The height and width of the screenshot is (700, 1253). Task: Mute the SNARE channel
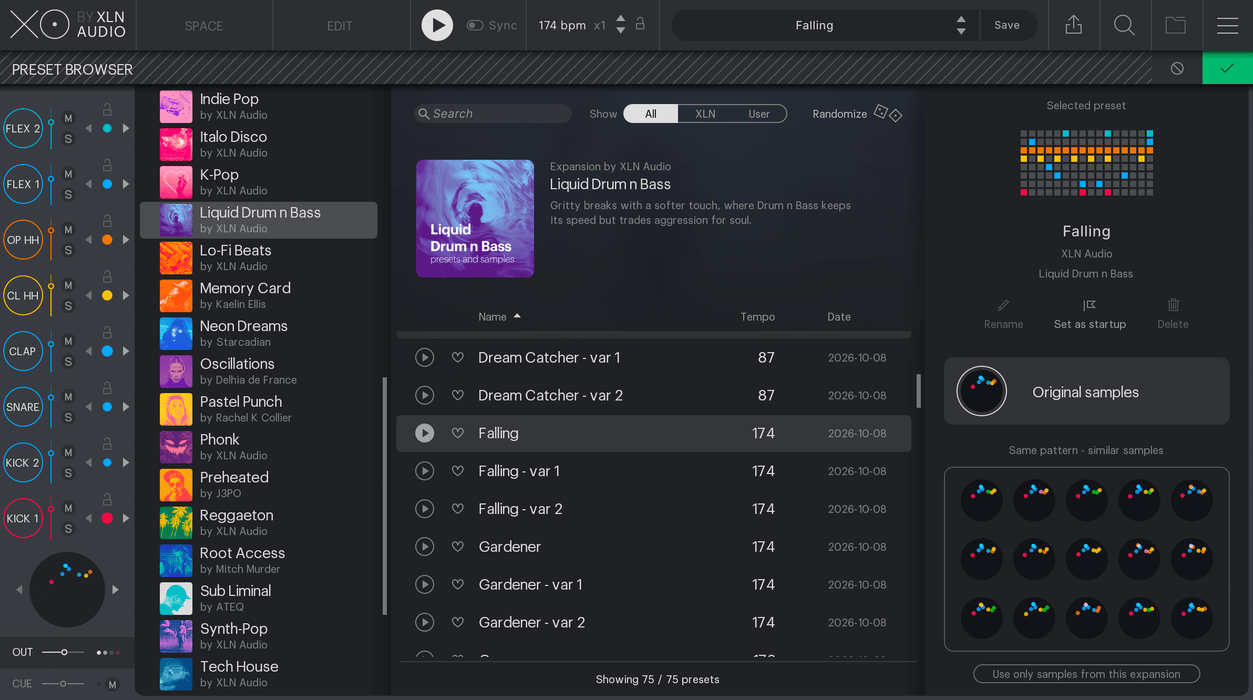click(68, 397)
